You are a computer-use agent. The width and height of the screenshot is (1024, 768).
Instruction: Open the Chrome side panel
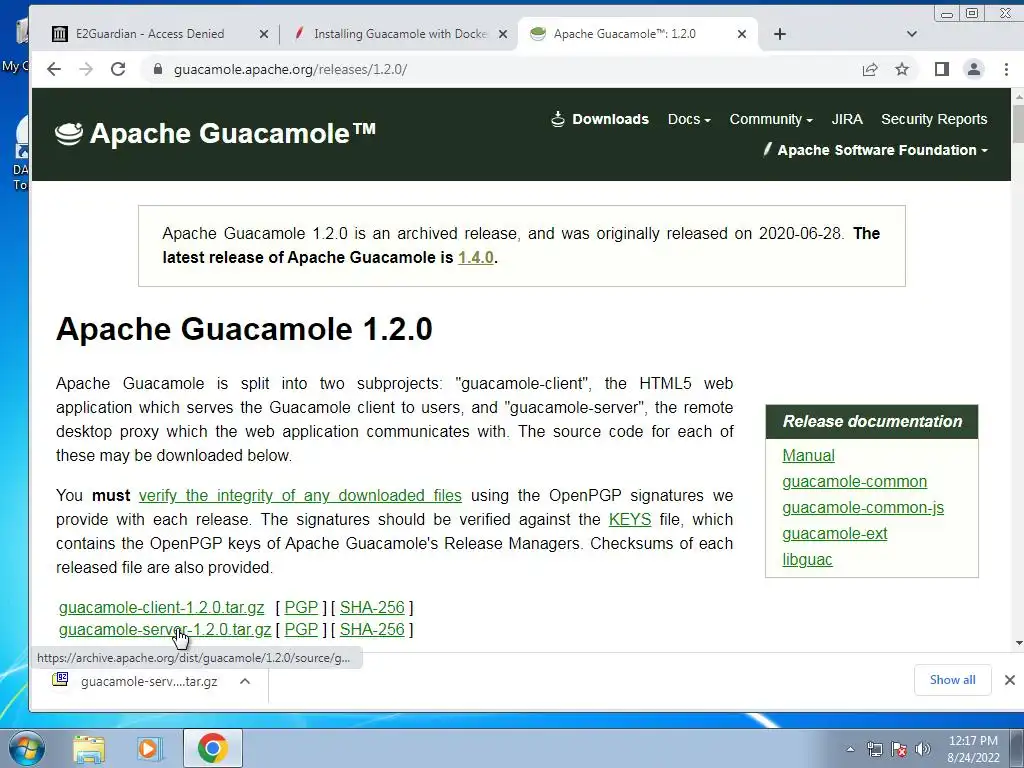[942, 69]
